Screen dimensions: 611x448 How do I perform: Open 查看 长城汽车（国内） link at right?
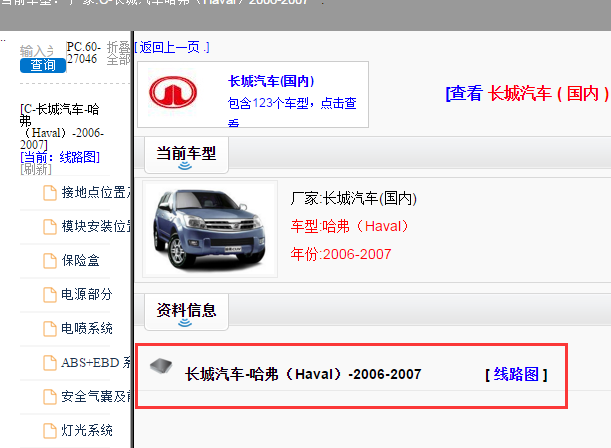528,93
